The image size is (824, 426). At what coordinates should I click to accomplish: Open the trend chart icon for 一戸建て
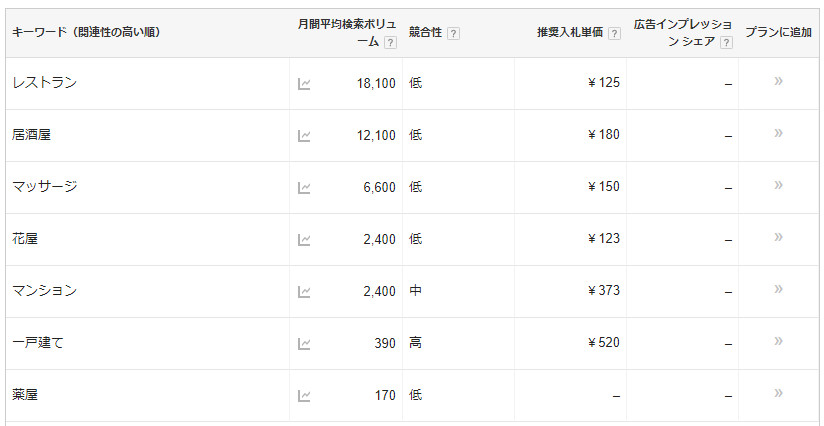point(304,343)
